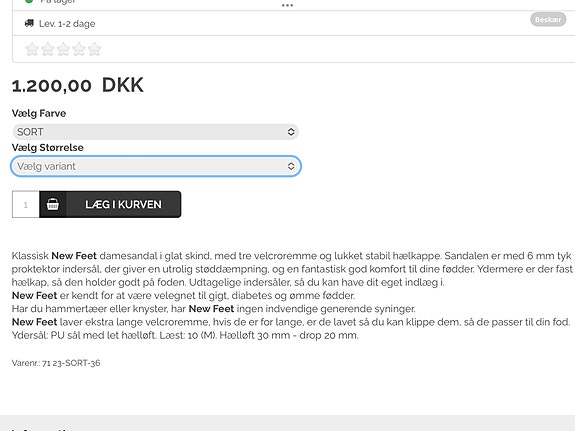Click the LÆG I KURVEN button

110,204
